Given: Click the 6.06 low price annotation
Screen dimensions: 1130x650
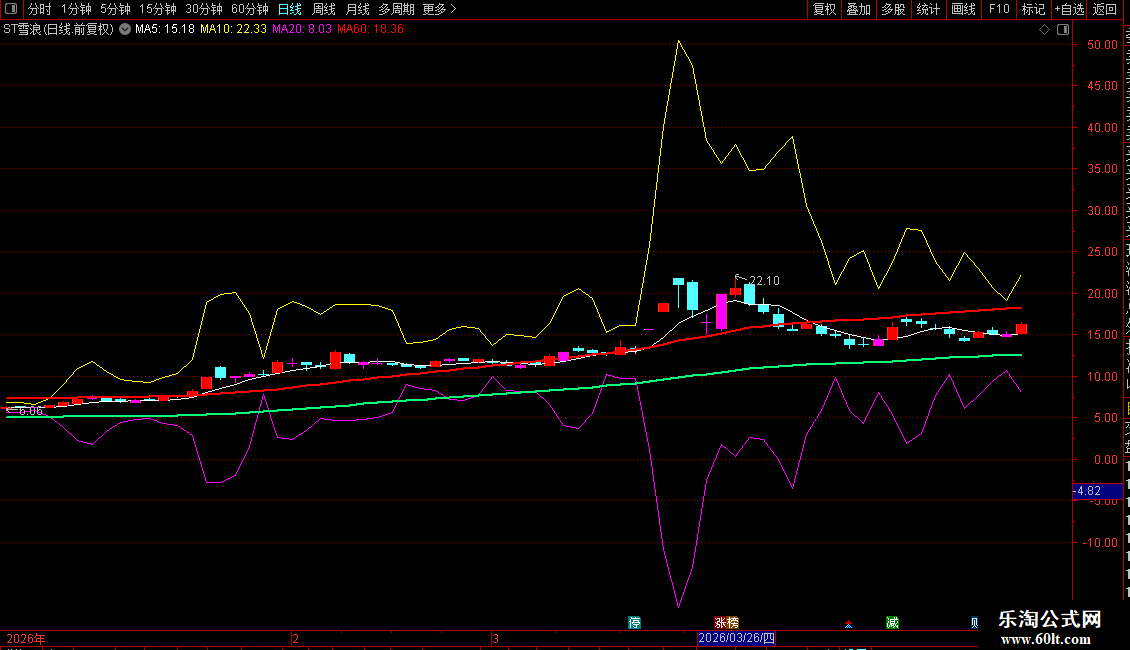Looking at the screenshot, I should (31, 411).
